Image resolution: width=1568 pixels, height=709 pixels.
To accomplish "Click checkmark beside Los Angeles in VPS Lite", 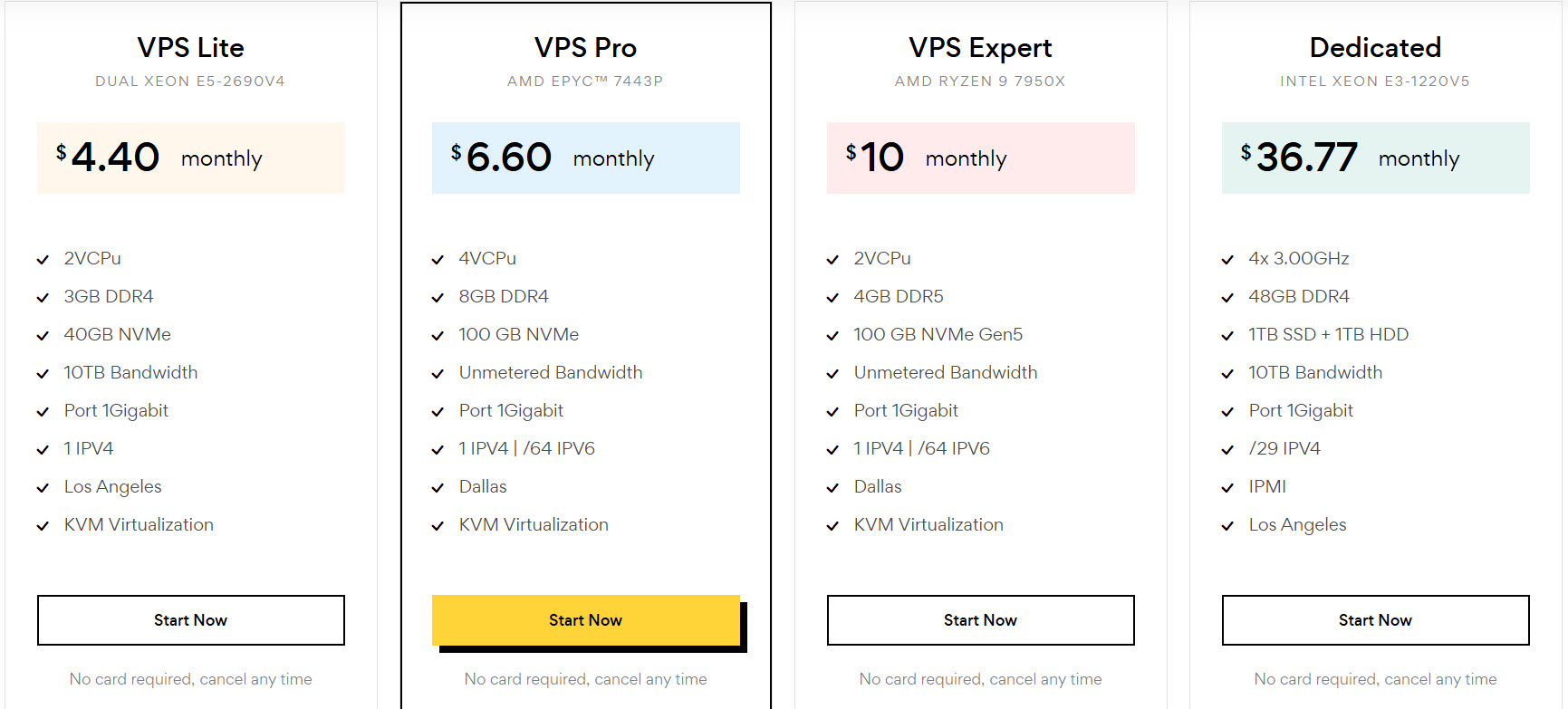I will coord(43,488).
